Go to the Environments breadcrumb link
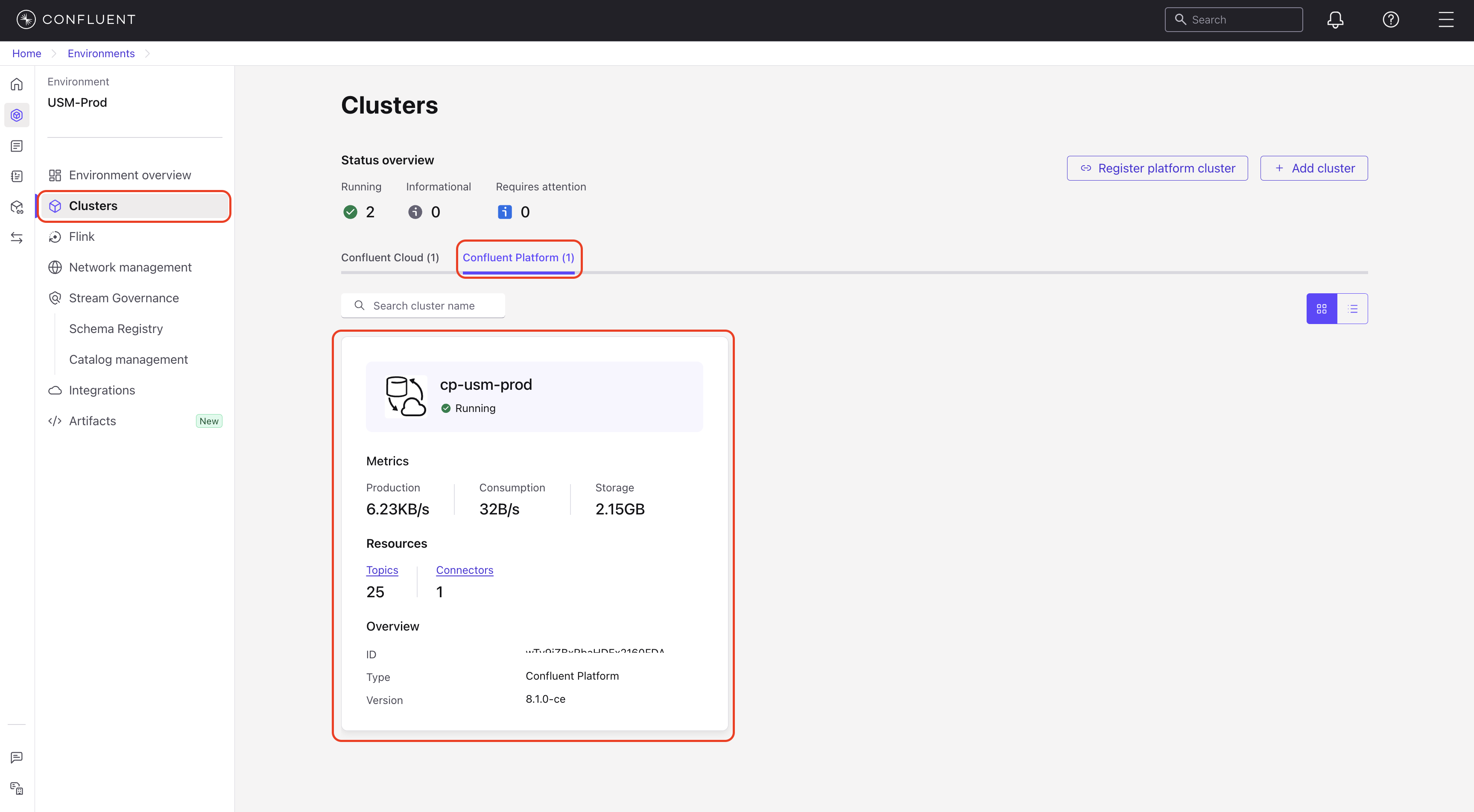The width and height of the screenshot is (1474, 812). point(101,53)
